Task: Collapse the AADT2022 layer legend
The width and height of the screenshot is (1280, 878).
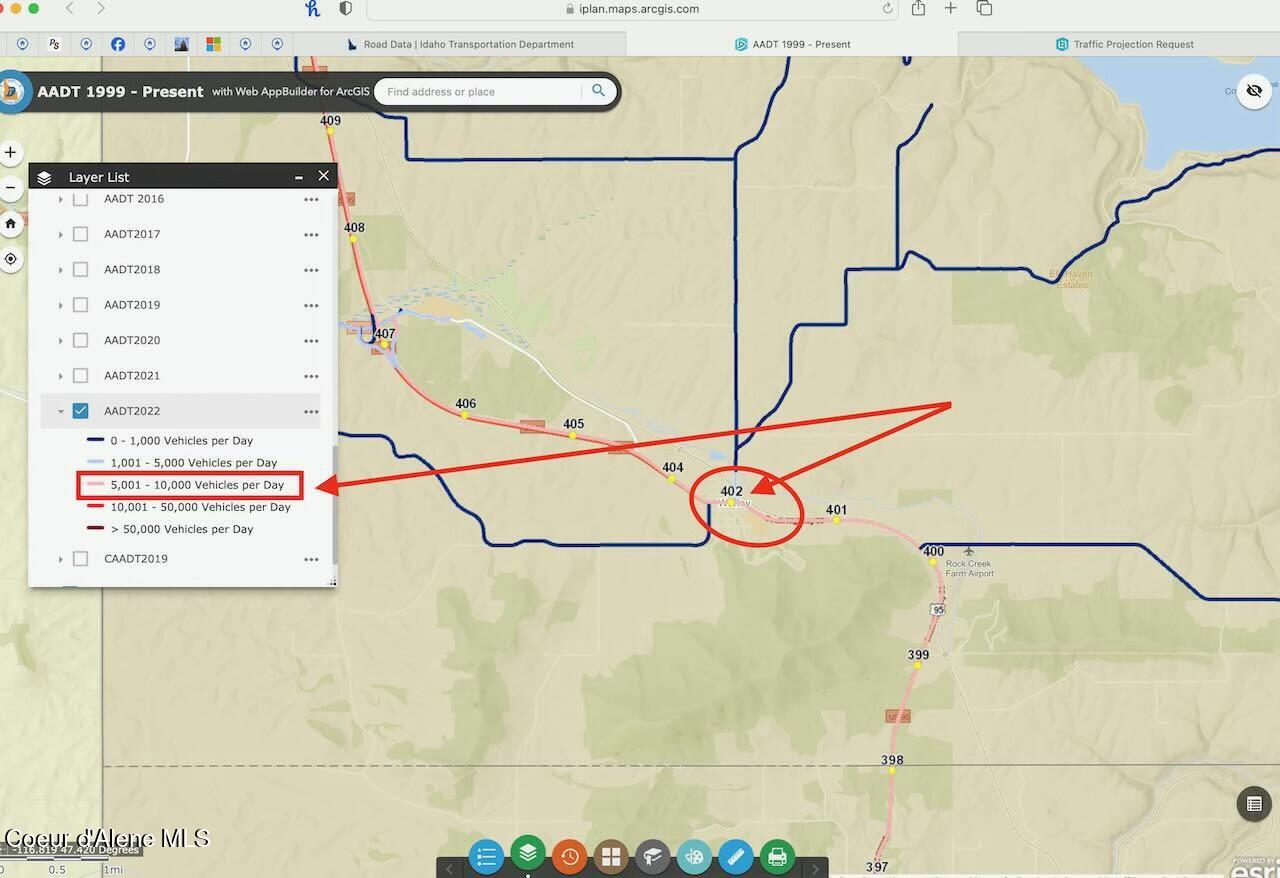Action: [61, 411]
